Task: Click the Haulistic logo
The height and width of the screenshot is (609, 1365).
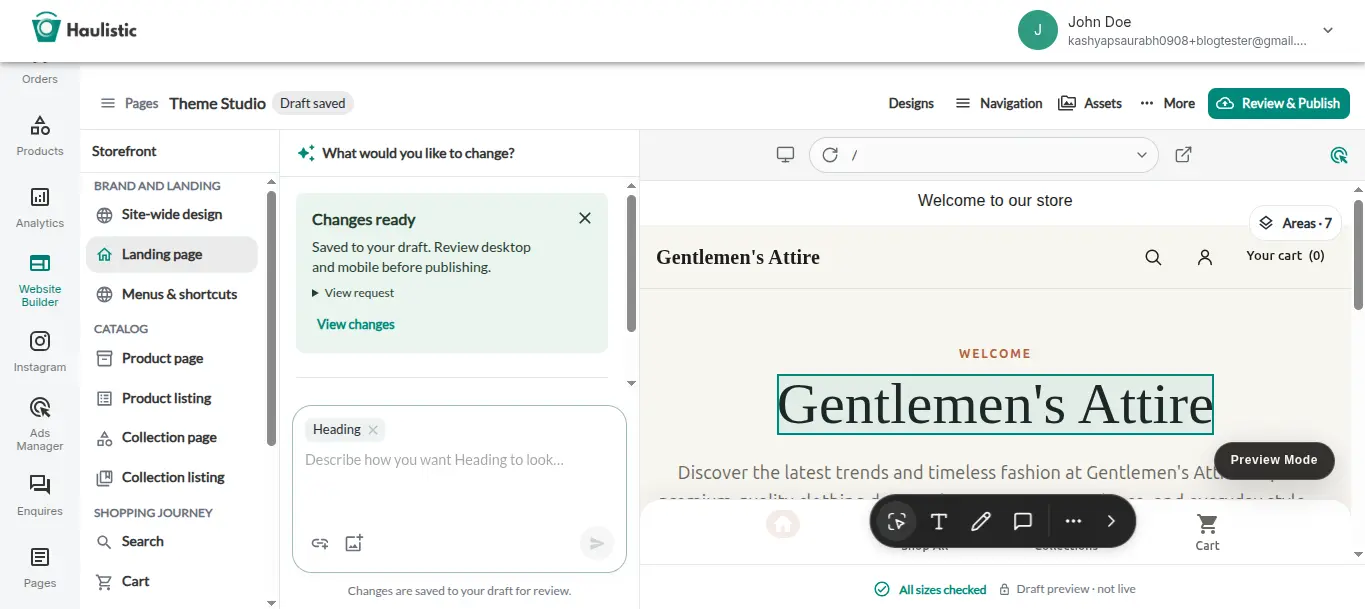Action: (x=84, y=29)
